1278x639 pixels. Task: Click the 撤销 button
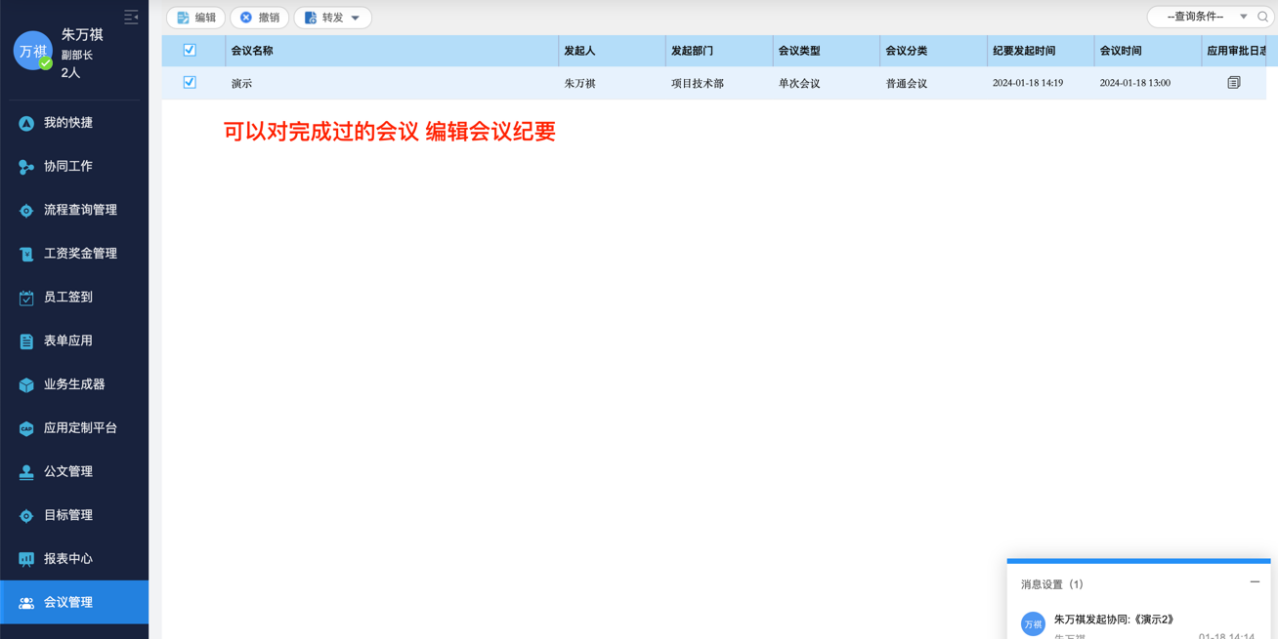tap(260, 18)
